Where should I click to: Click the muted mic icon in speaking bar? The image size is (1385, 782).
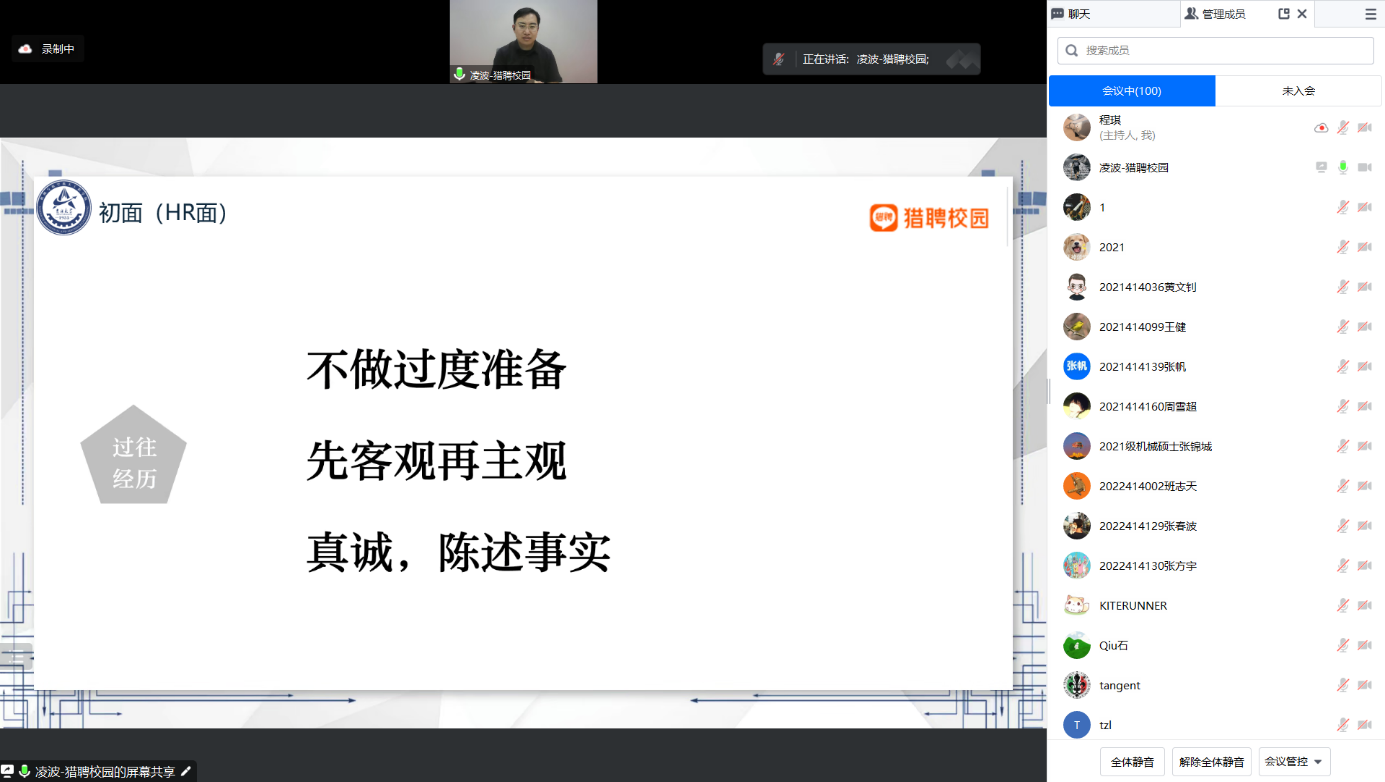click(778, 59)
